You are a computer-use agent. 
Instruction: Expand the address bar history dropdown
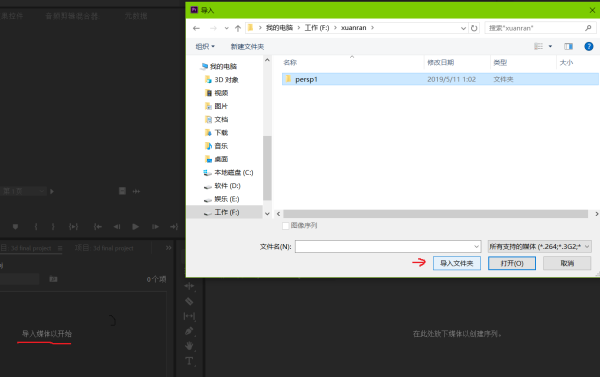tap(463, 28)
